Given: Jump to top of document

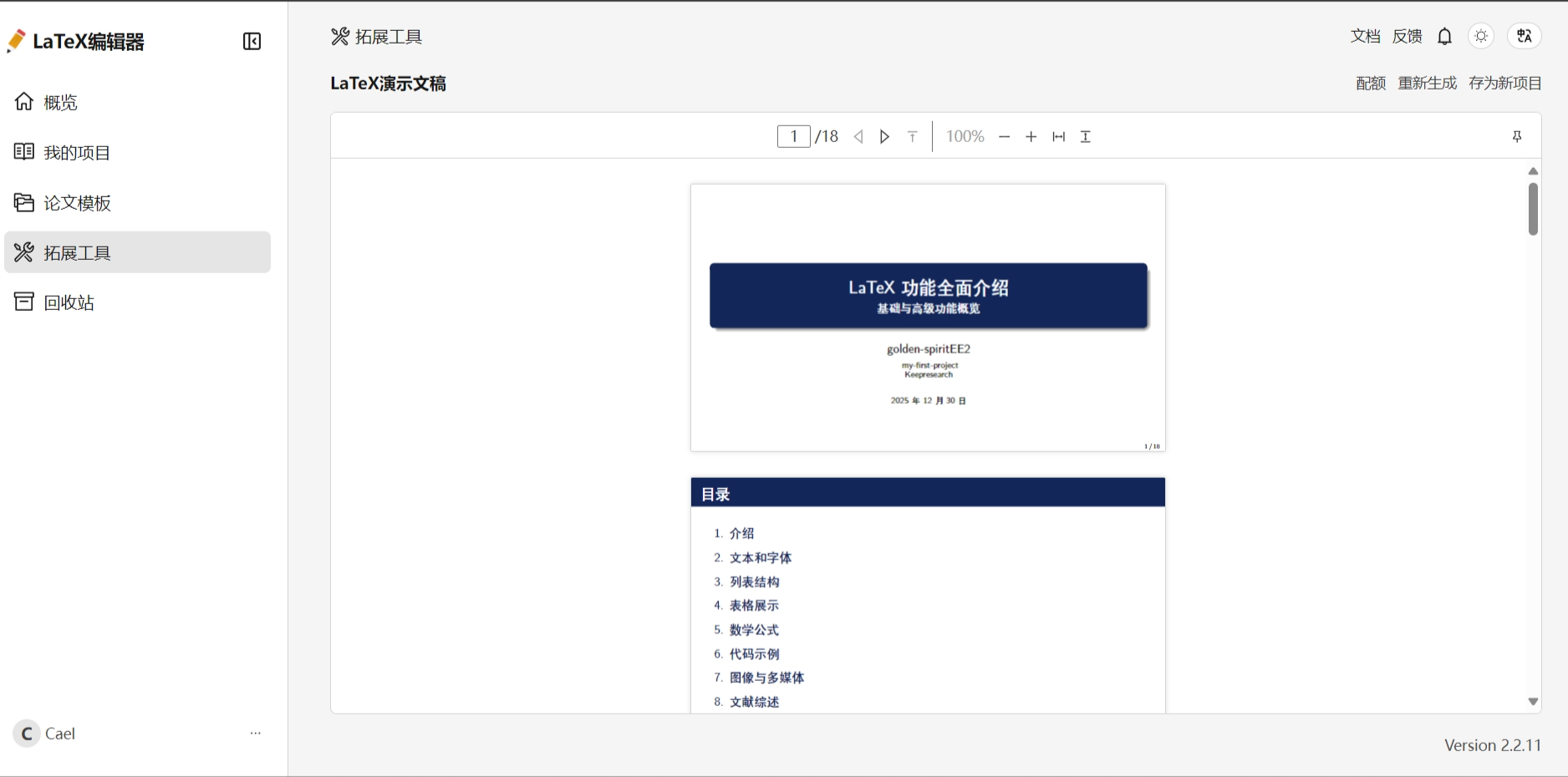Looking at the screenshot, I should click(x=913, y=137).
